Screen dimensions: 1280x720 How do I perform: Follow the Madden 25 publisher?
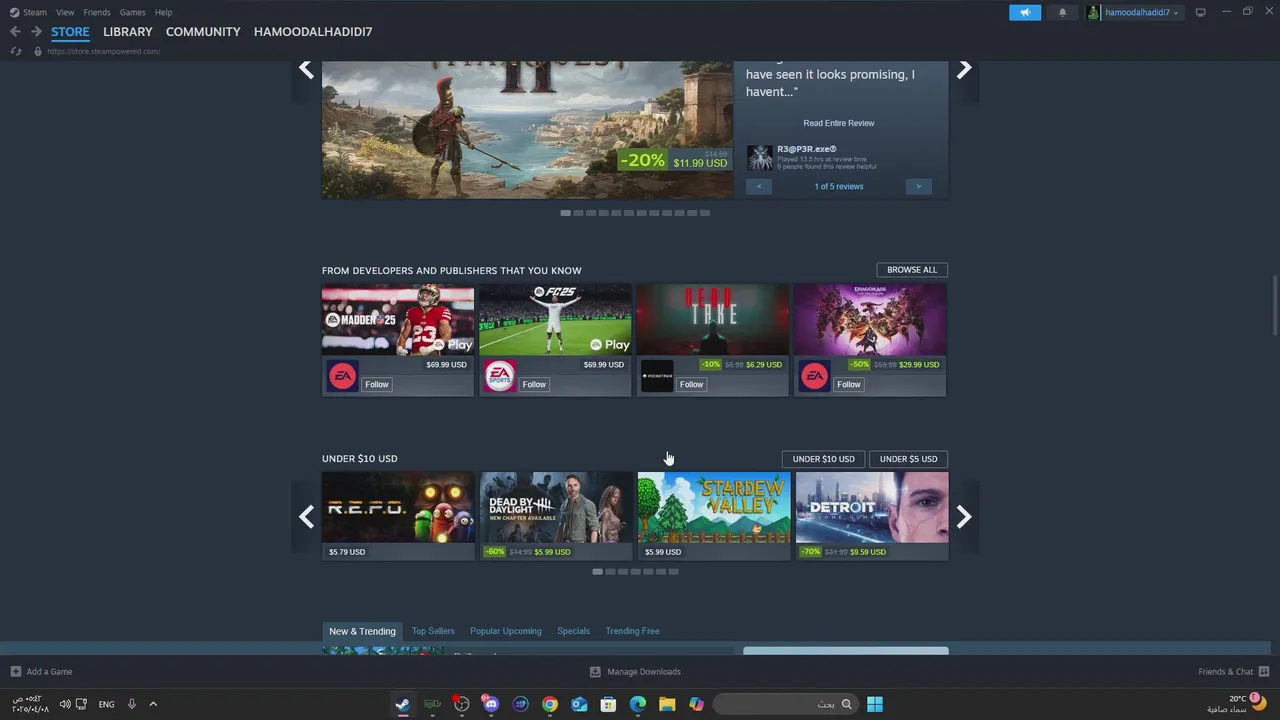pyautogui.click(x=377, y=384)
